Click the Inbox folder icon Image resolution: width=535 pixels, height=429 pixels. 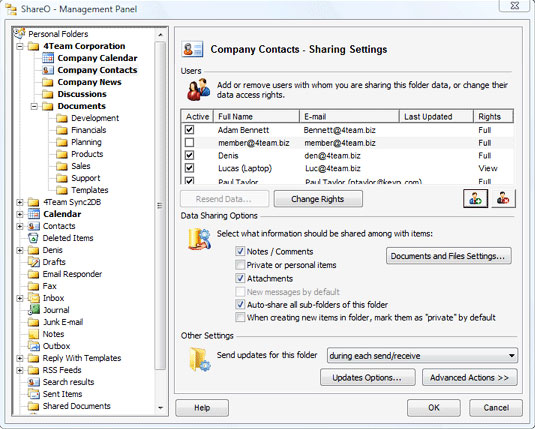pos(33,298)
